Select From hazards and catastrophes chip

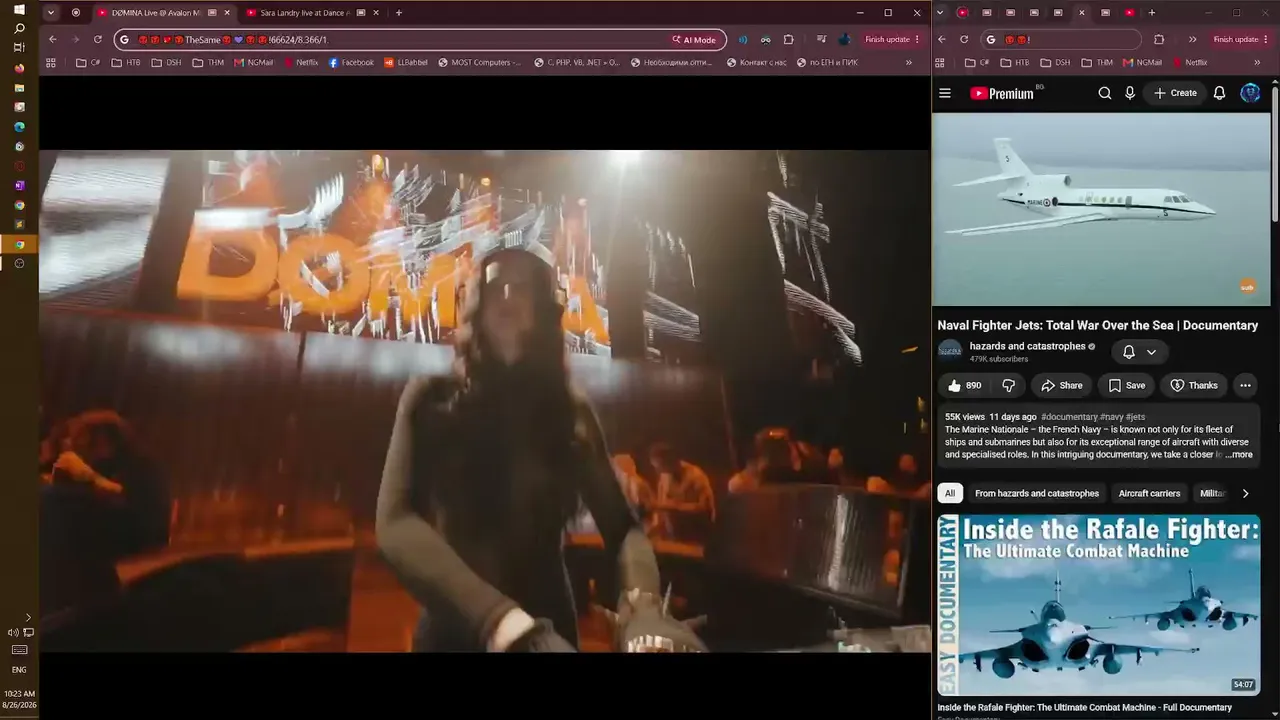tap(1037, 493)
